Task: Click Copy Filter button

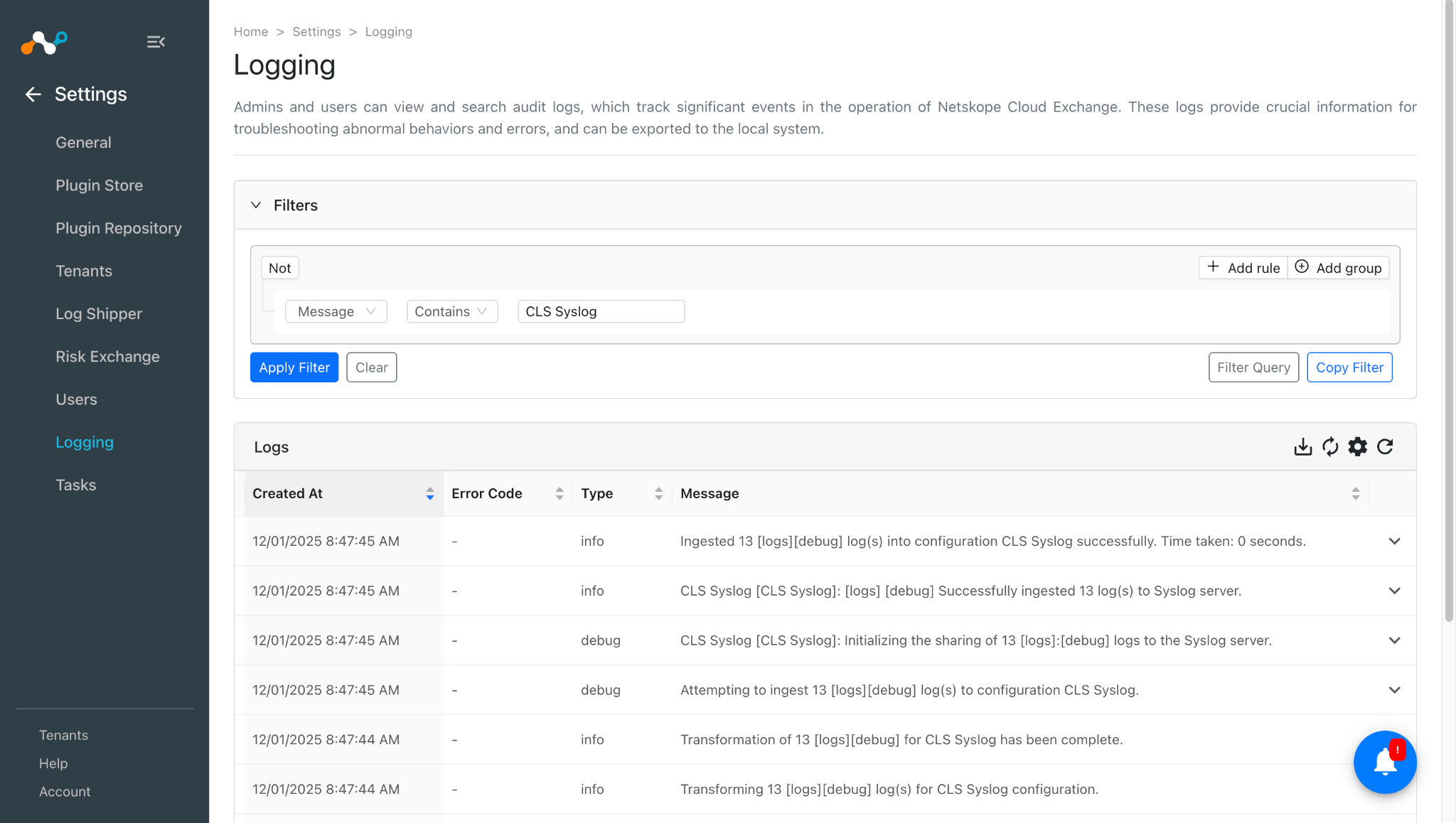Action: coord(1349,367)
